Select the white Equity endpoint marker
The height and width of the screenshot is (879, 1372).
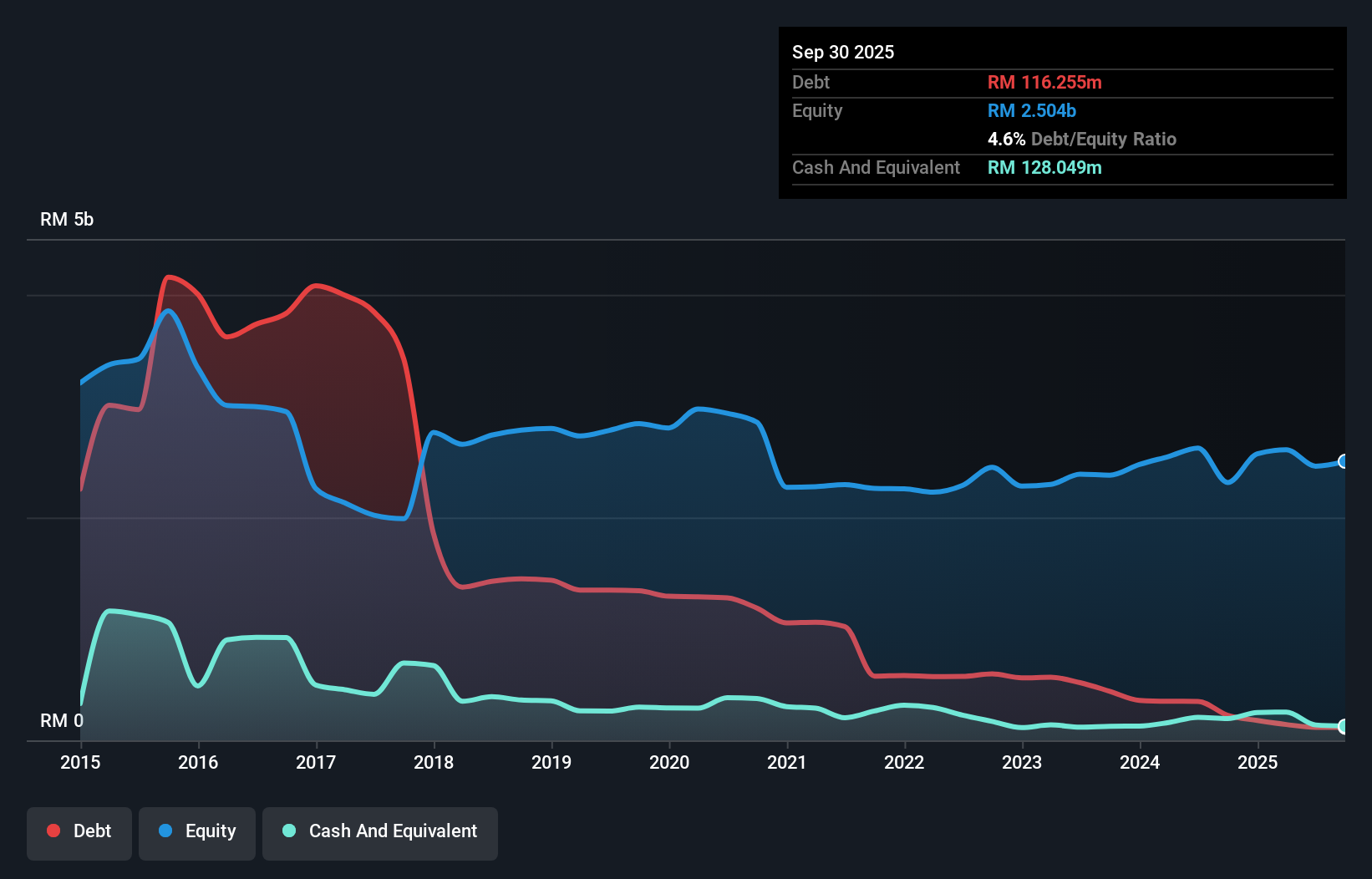(x=1344, y=460)
